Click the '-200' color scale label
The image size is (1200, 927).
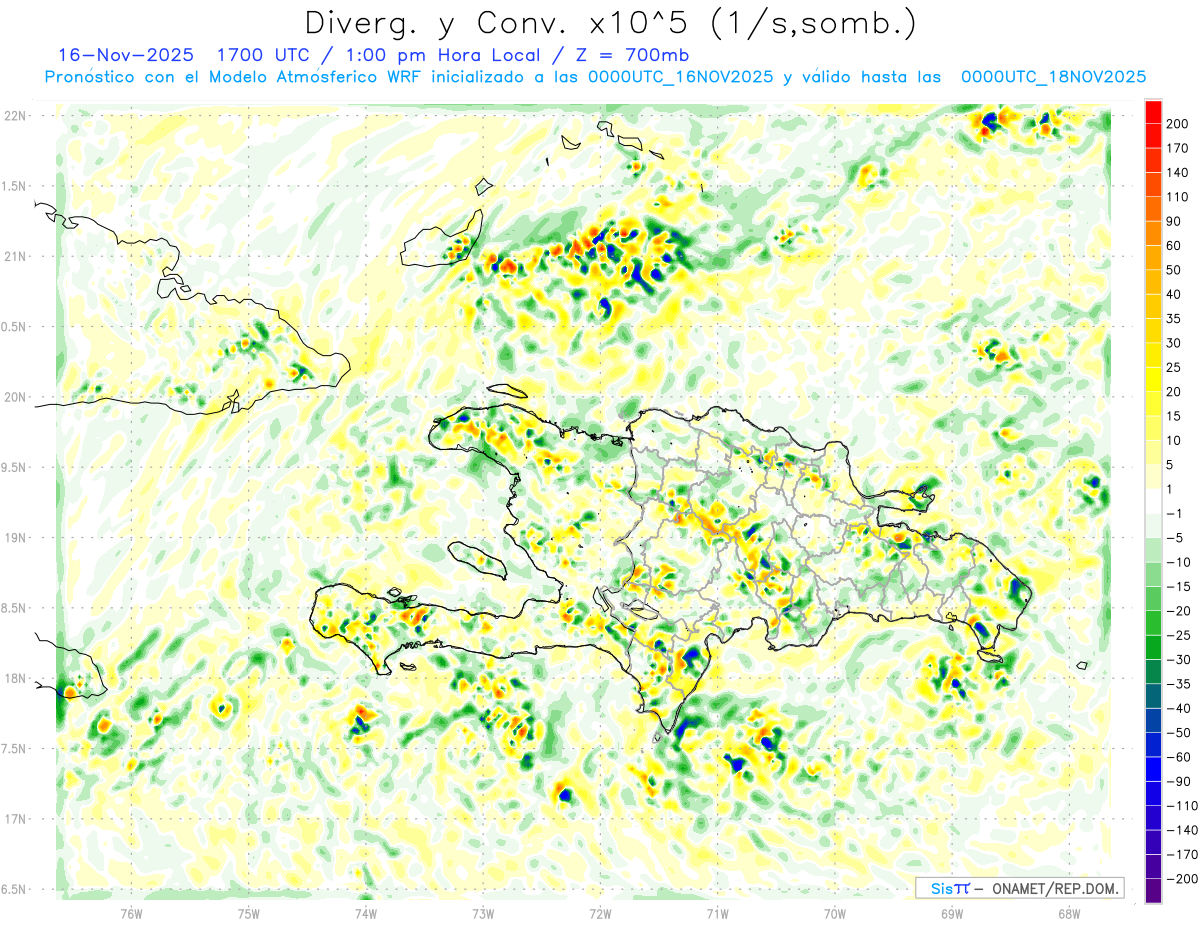(x=1181, y=878)
